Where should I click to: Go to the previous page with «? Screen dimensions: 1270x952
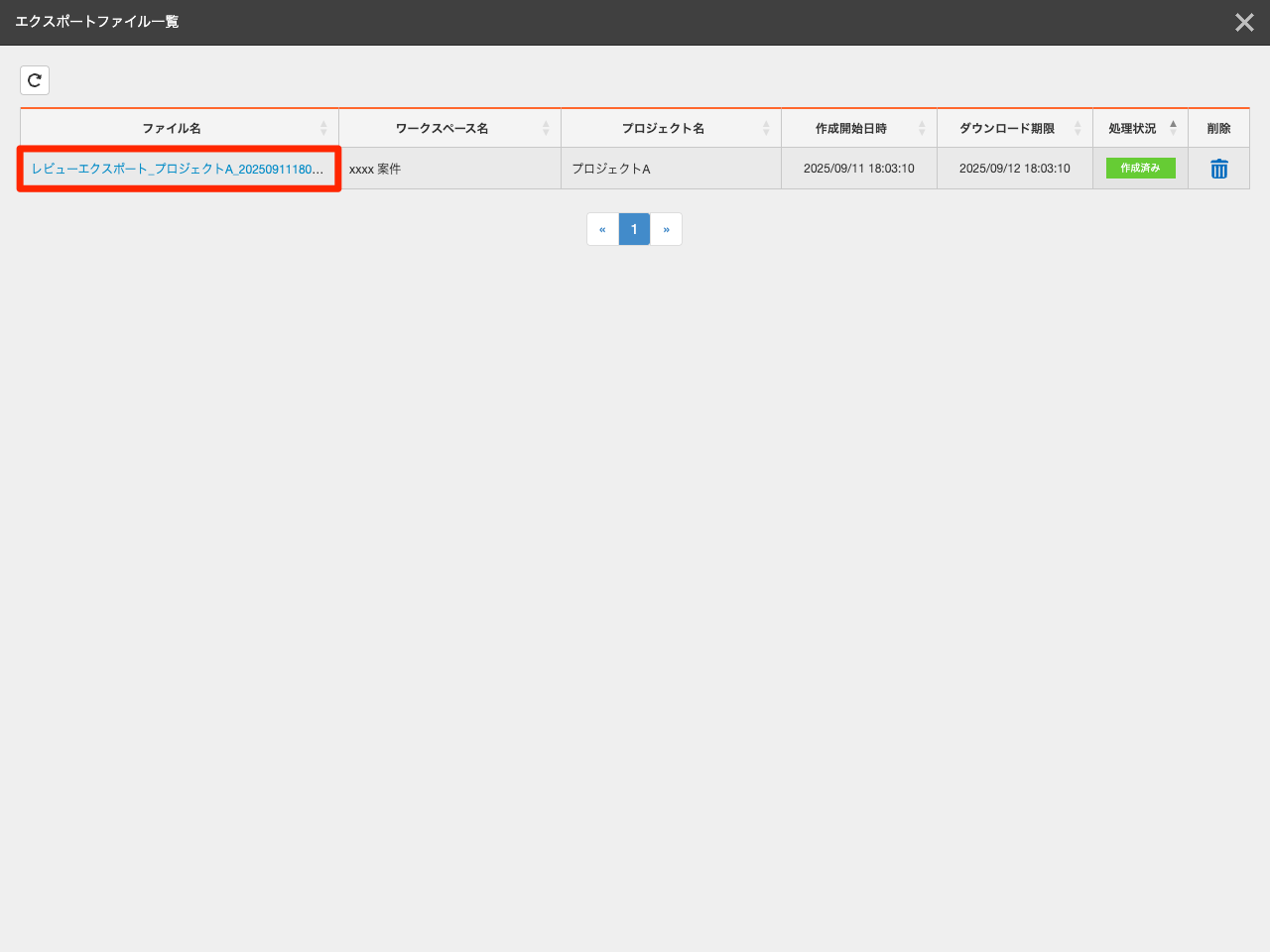coord(602,229)
